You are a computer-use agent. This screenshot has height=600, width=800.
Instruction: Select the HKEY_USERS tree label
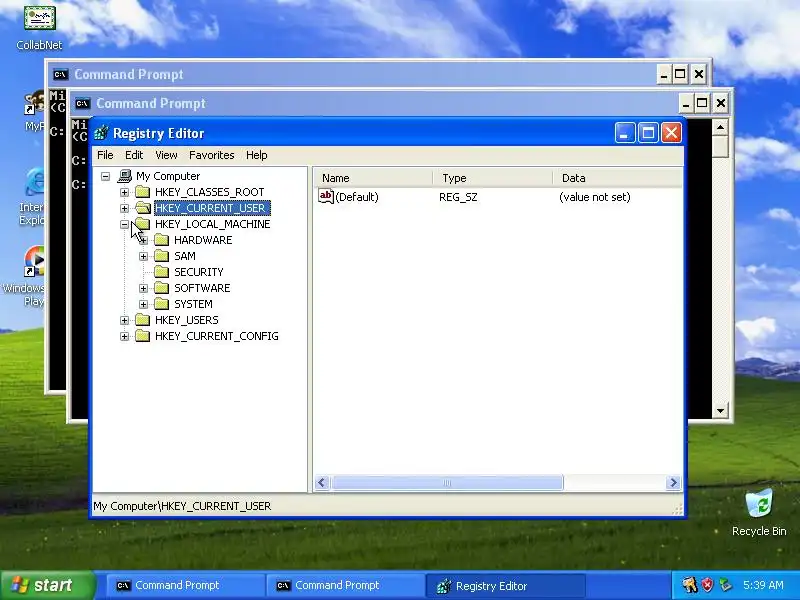187,320
